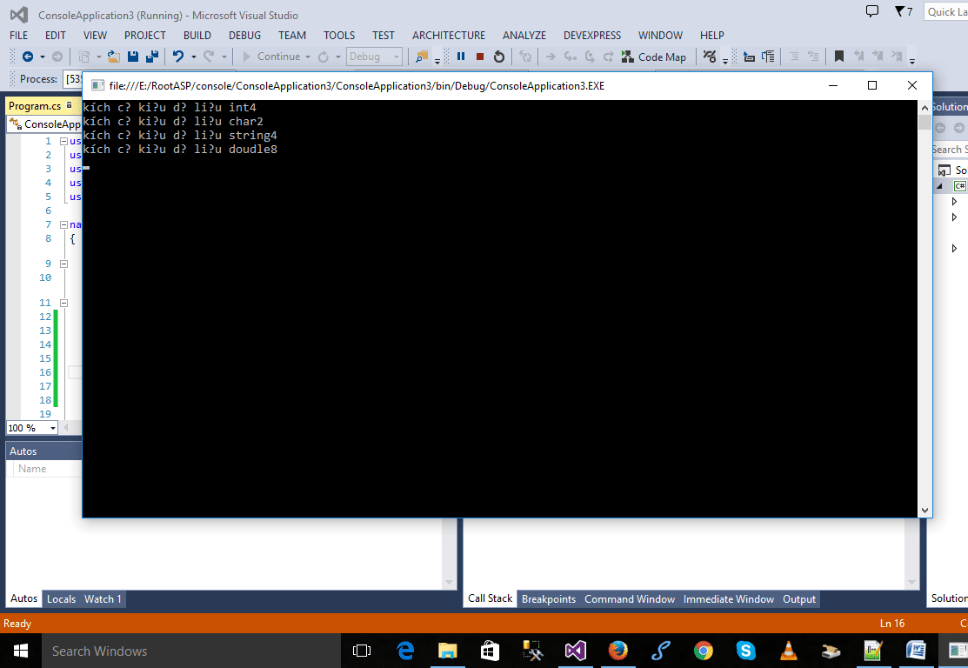Save the current file with the floppy icon
The width and height of the screenshot is (968, 668).
(133, 57)
